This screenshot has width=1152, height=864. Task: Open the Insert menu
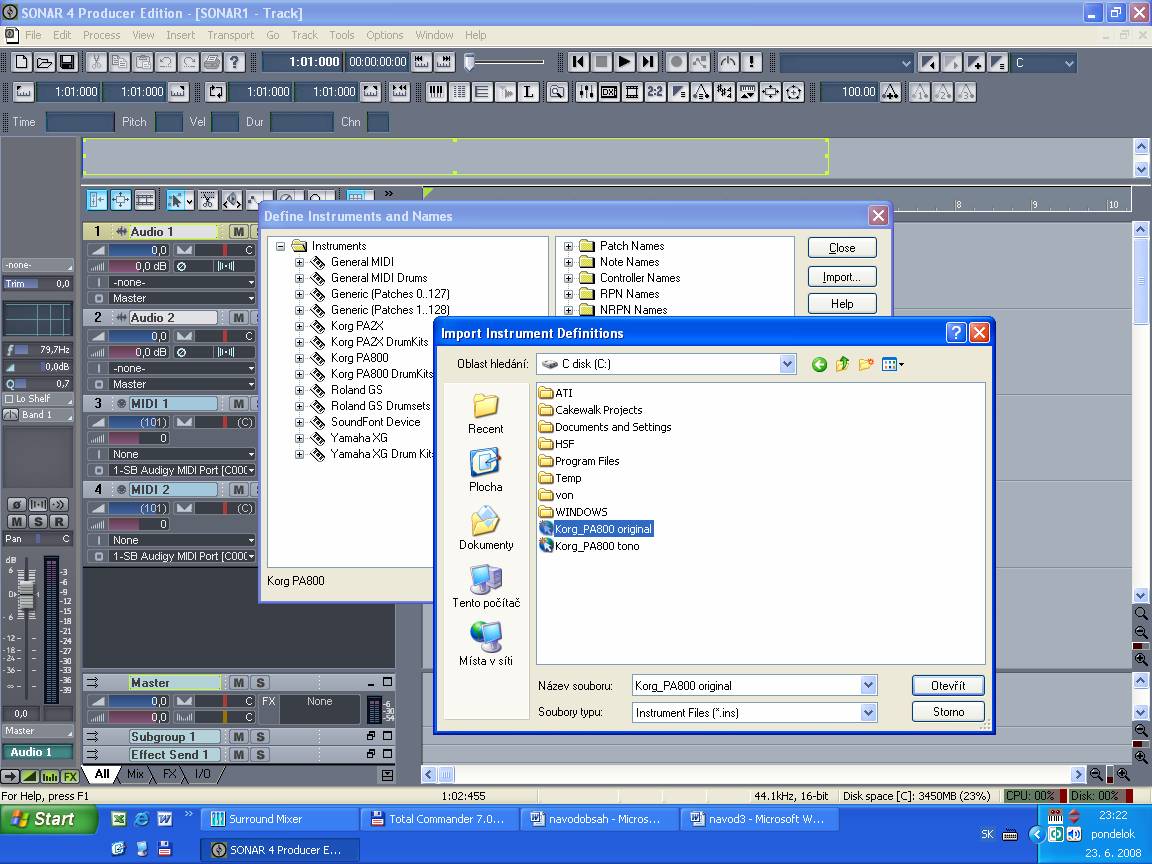coord(180,35)
